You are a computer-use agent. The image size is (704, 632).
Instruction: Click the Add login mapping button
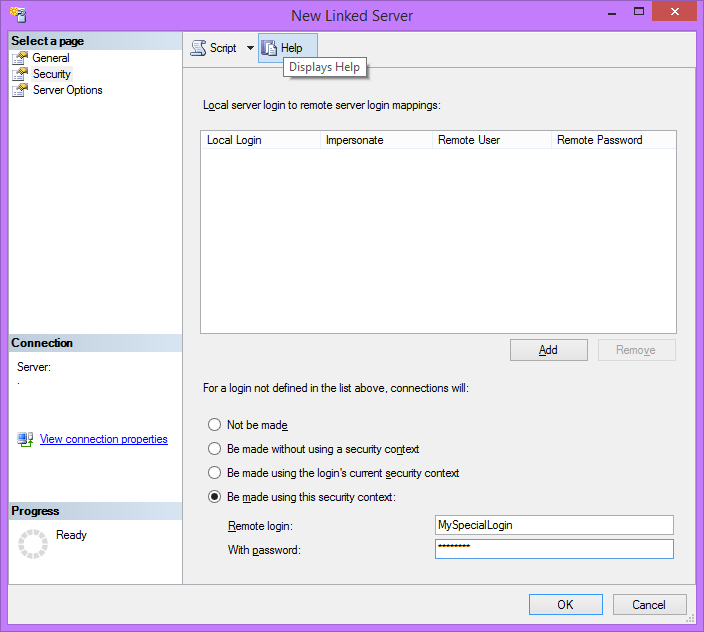[x=548, y=350]
